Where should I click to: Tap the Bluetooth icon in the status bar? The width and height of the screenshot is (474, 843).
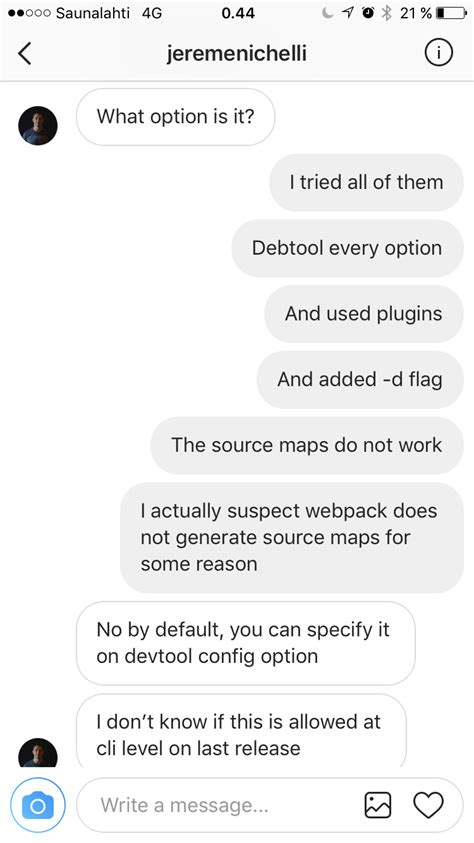[386, 13]
